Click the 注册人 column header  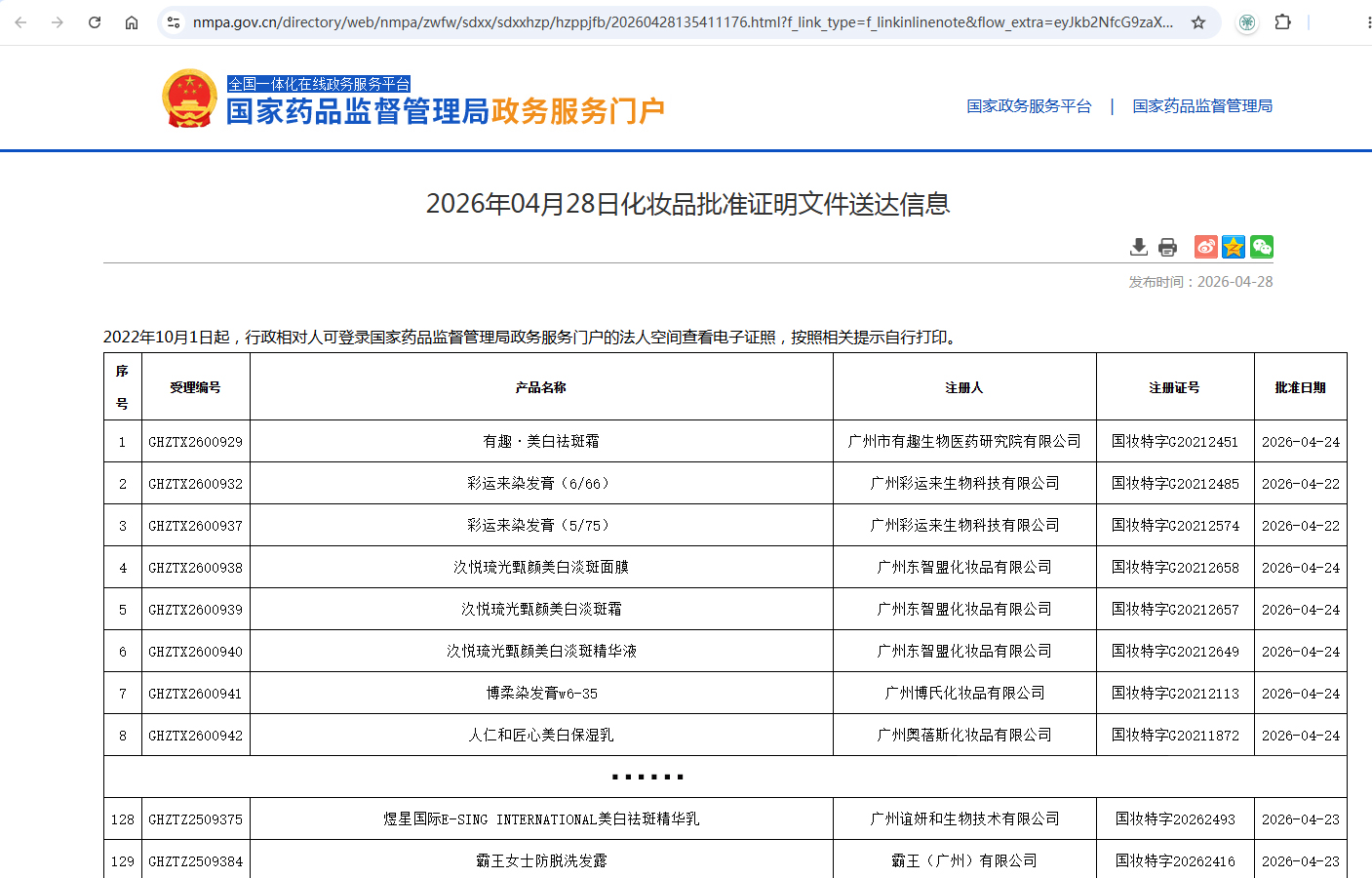click(964, 387)
